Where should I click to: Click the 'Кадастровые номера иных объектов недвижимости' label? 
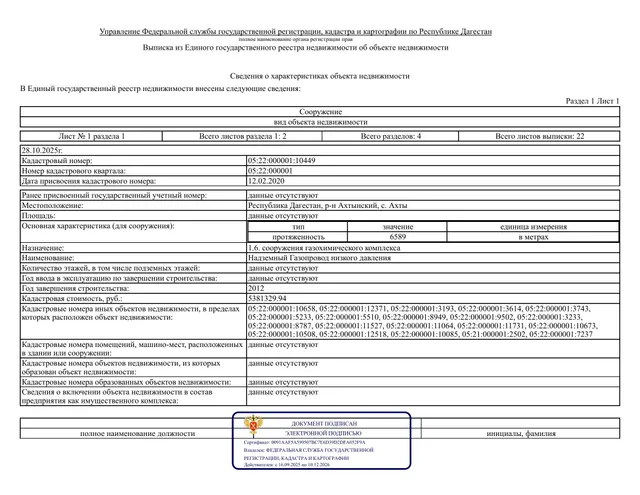tap(131, 313)
